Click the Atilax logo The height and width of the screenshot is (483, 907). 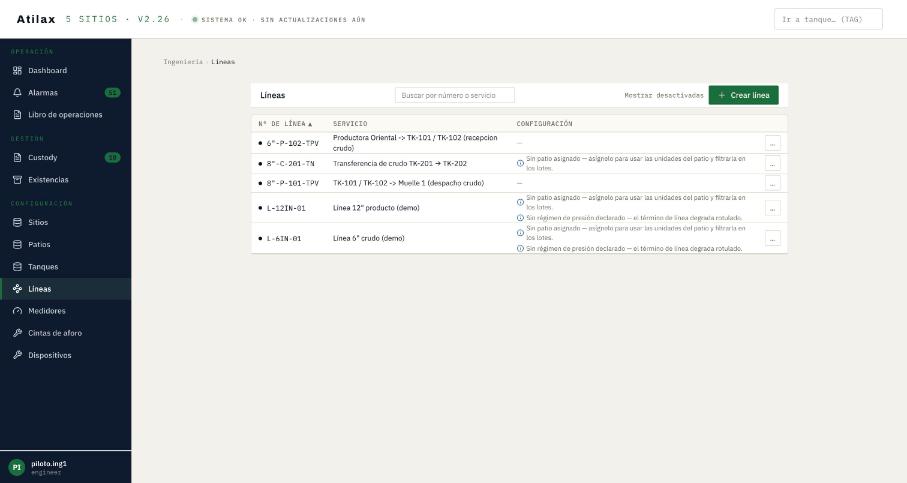coord(36,19)
